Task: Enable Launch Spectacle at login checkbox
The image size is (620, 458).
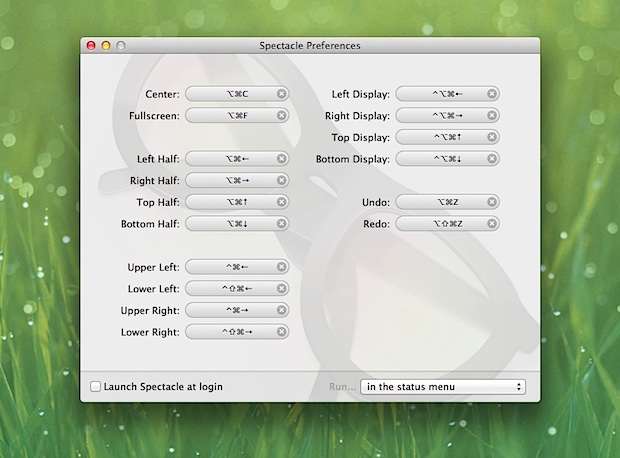Action: tap(95, 386)
